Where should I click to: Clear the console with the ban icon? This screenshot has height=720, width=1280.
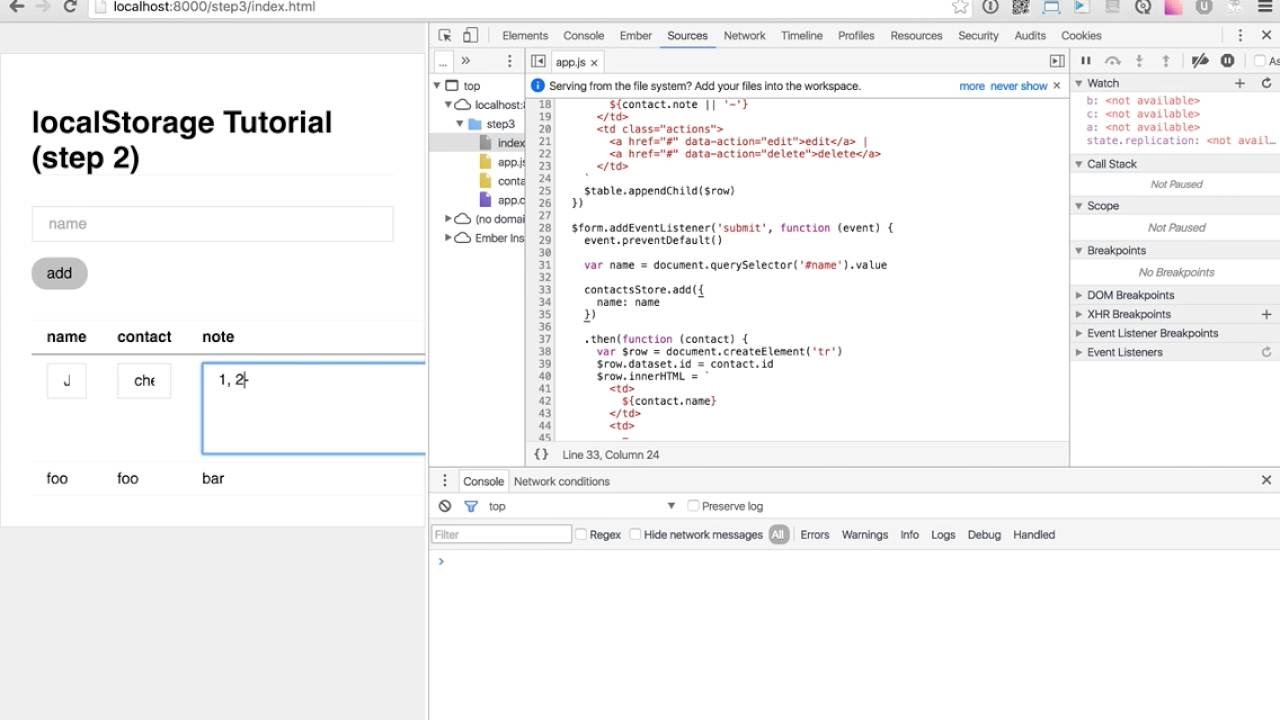pos(445,506)
